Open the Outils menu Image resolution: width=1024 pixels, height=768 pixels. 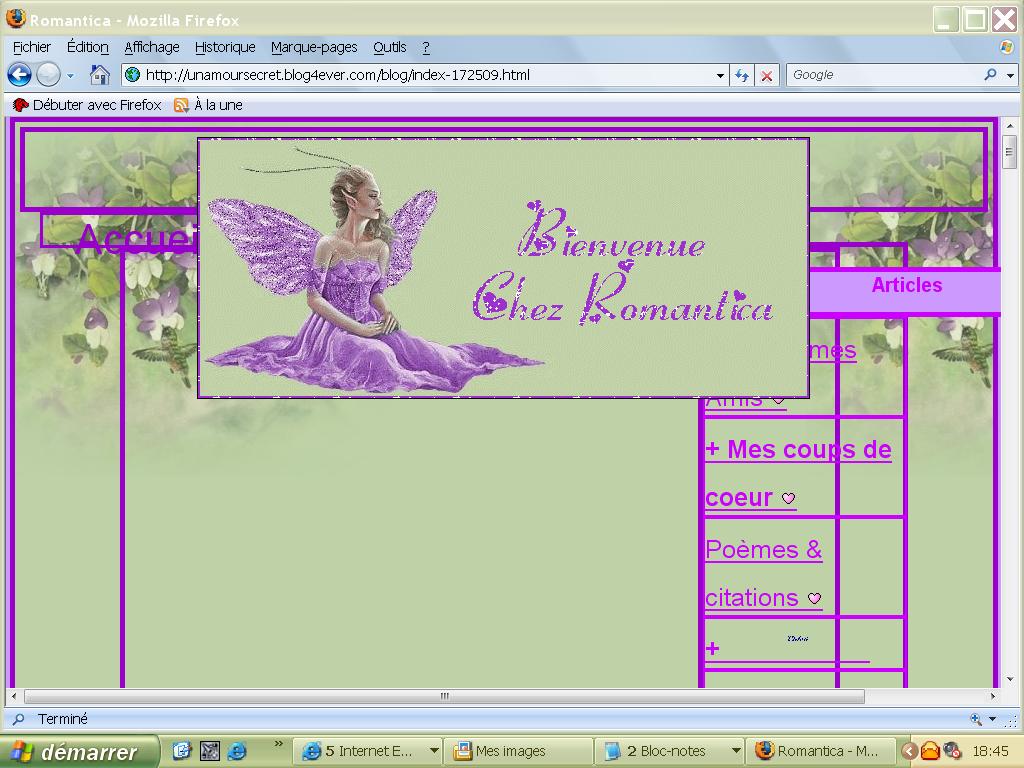pos(389,47)
